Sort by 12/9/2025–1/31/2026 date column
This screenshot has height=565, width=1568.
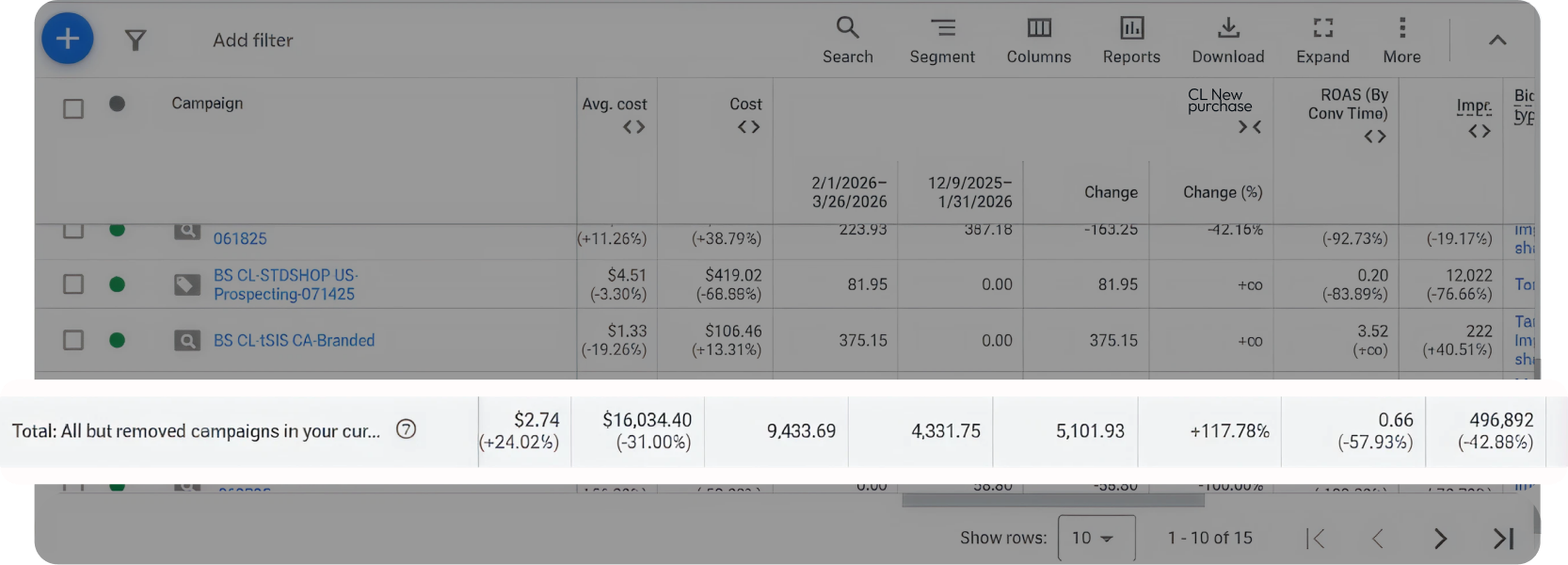pos(970,192)
